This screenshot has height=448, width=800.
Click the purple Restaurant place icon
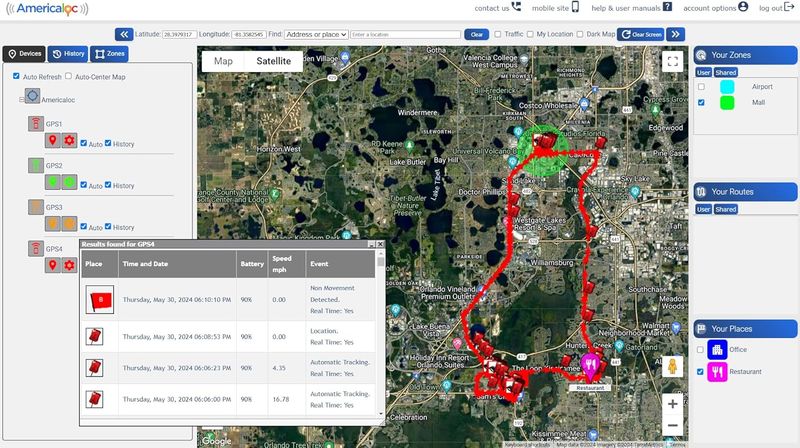(x=717, y=371)
